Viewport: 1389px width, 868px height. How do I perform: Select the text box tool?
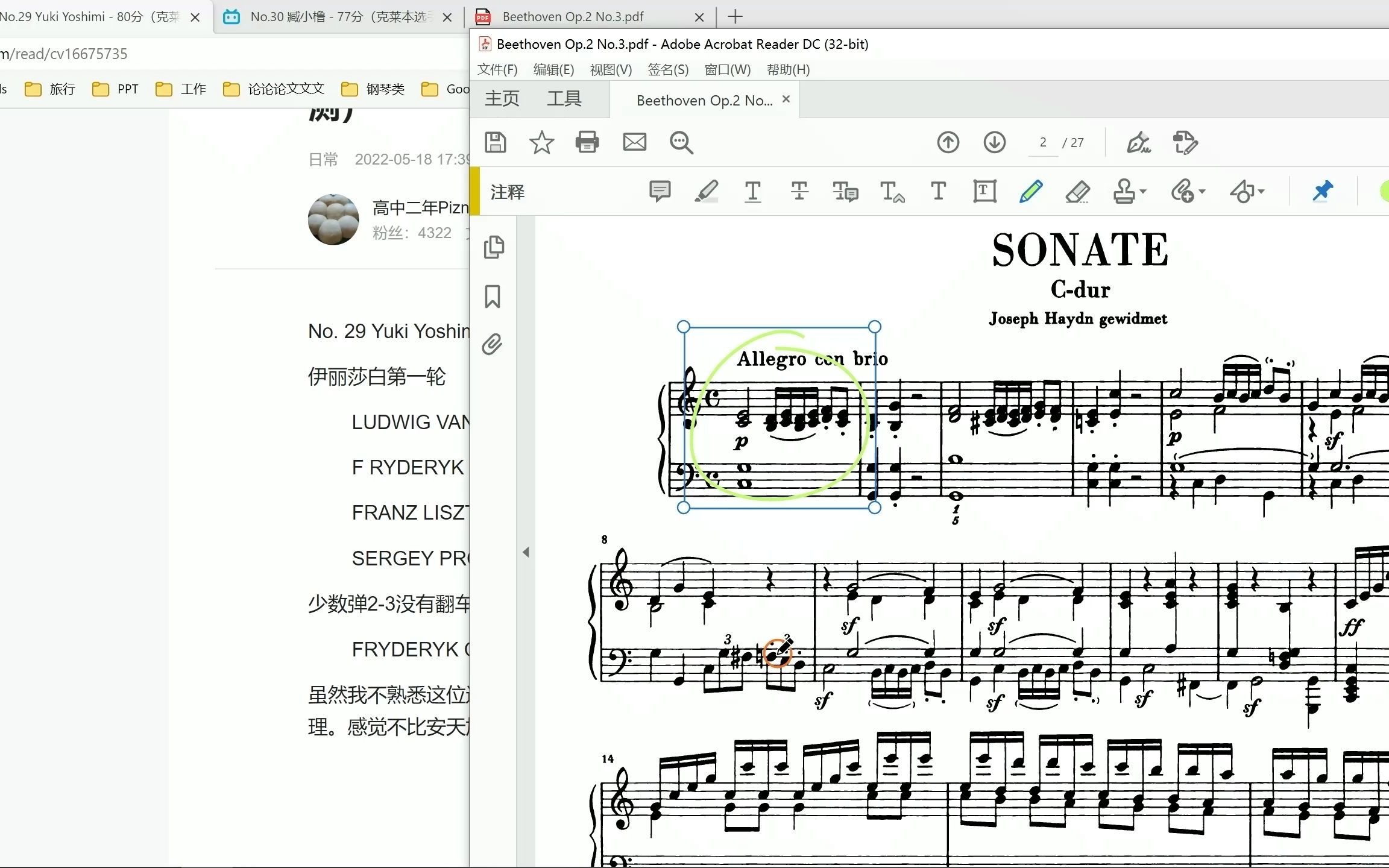tap(984, 192)
